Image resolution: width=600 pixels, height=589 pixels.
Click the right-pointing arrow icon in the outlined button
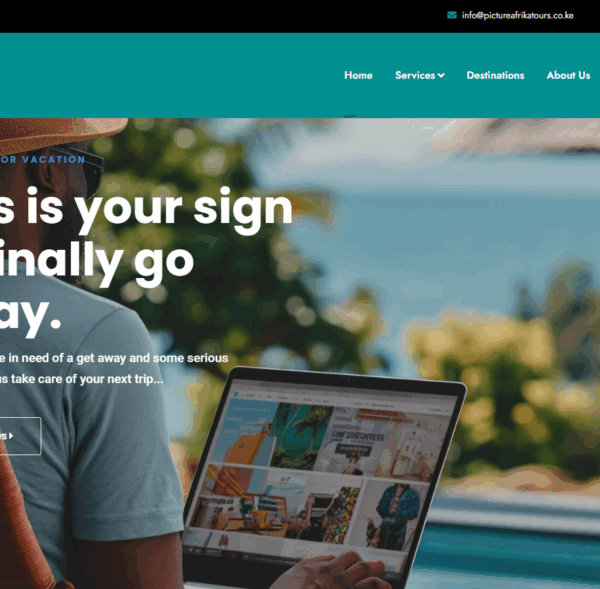(11, 436)
